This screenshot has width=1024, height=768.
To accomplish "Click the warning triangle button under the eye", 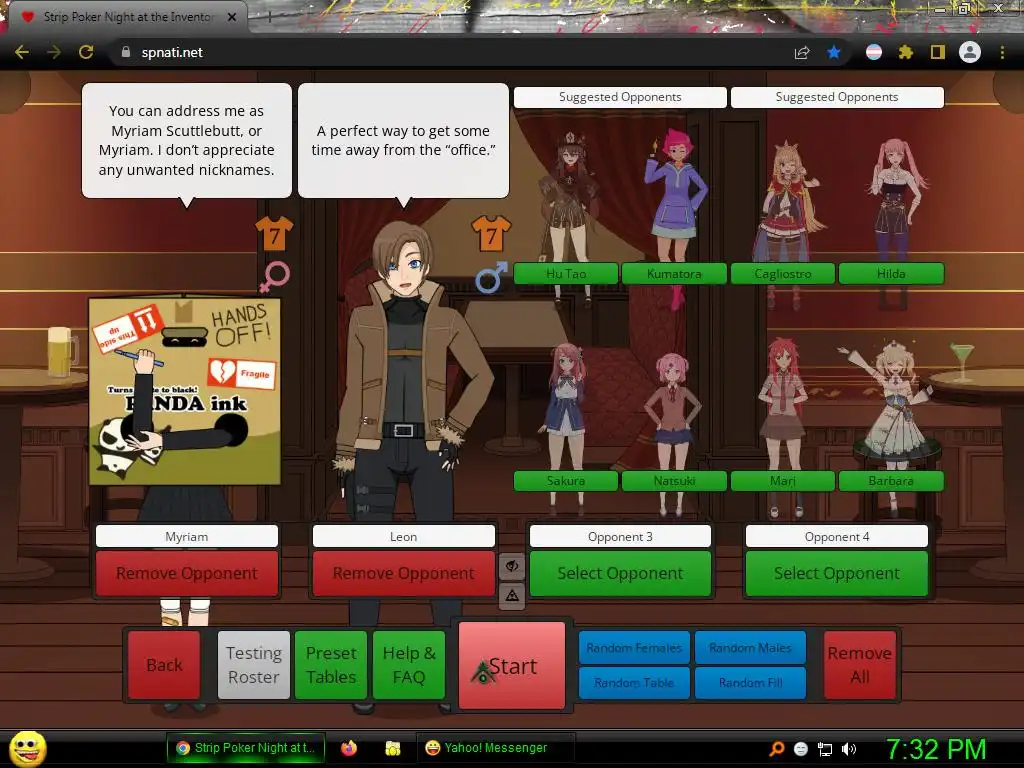I will (512, 595).
